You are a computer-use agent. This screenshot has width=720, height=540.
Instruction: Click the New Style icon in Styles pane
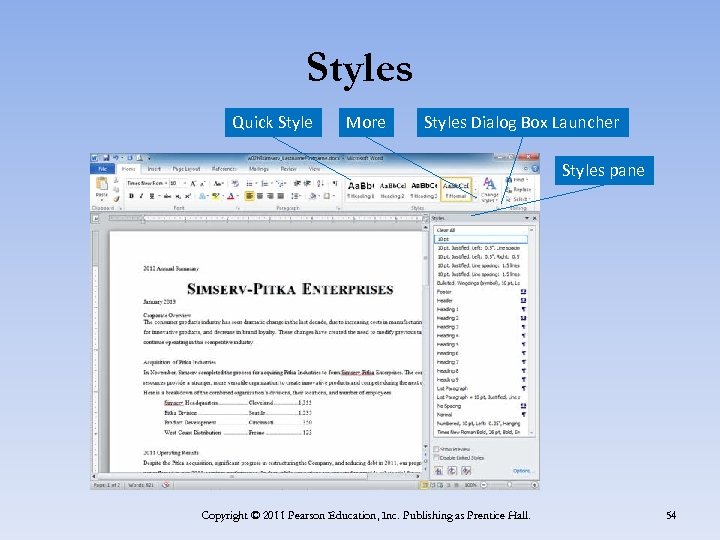pyautogui.click(x=439, y=471)
